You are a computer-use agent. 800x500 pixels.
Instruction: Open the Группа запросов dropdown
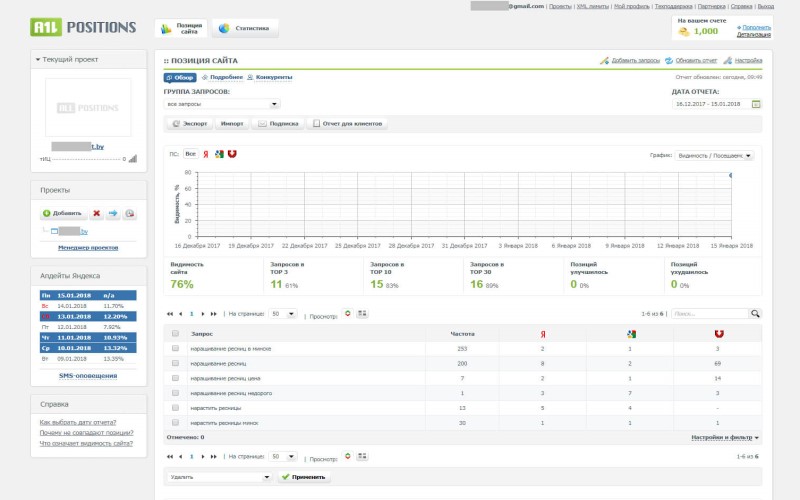tap(222, 104)
